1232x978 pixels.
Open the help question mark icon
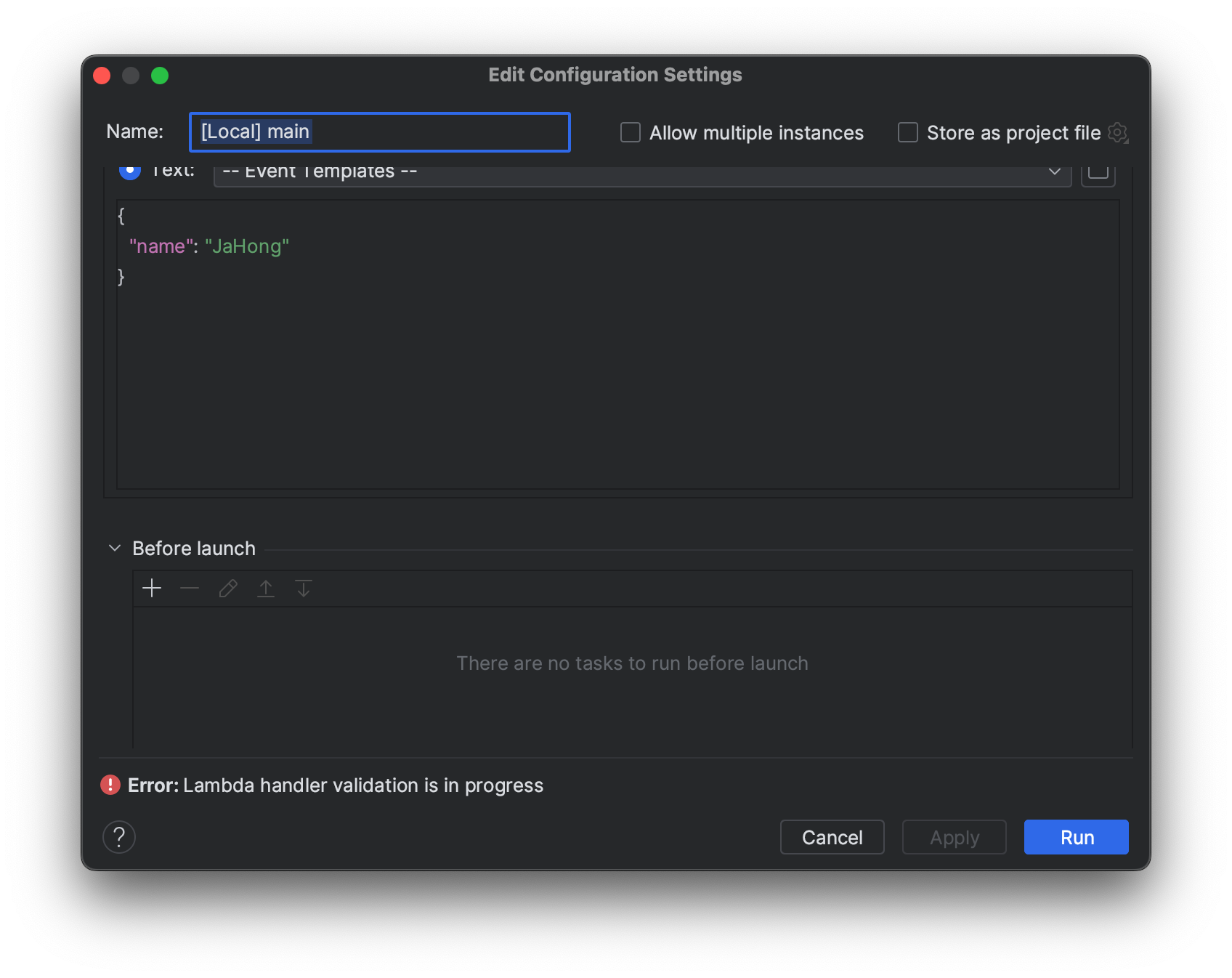119,837
